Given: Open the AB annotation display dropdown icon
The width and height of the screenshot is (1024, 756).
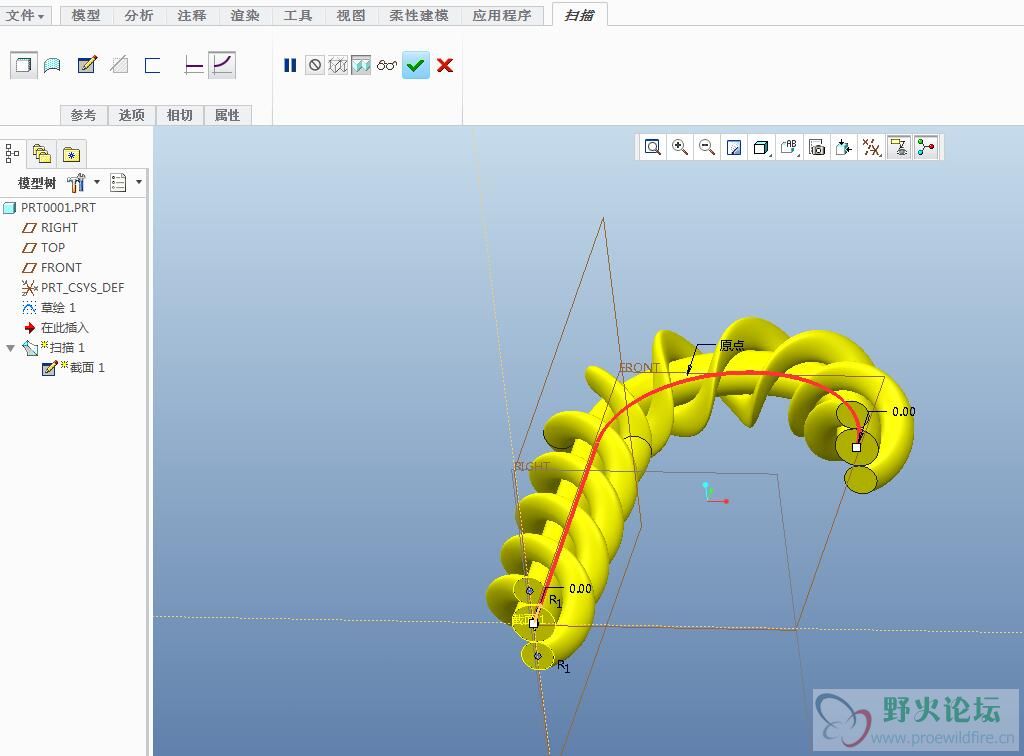Looking at the screenshot, I should click(x=789, y=148).
